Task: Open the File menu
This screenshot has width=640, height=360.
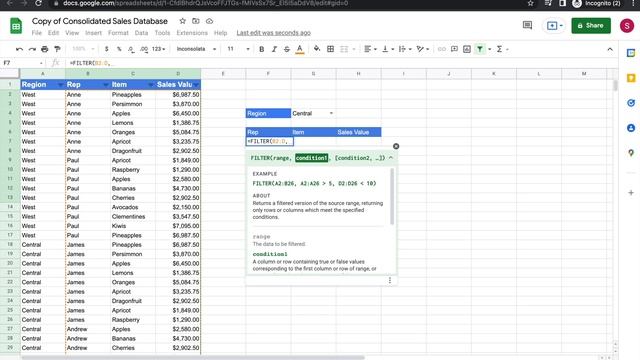Action: pyautogui.click(x=37, y=33)
